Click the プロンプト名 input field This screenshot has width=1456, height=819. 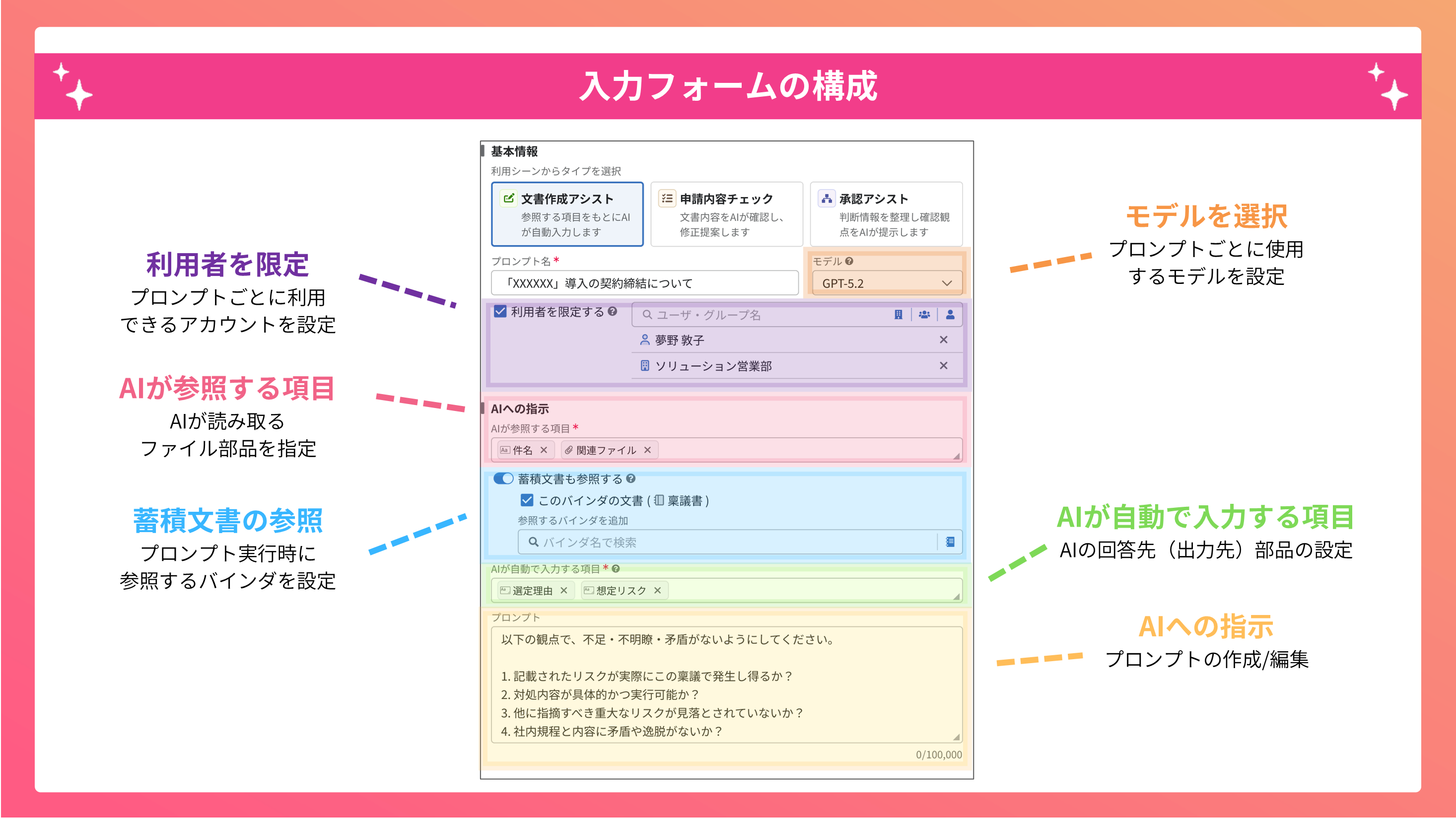coord(644,283)
